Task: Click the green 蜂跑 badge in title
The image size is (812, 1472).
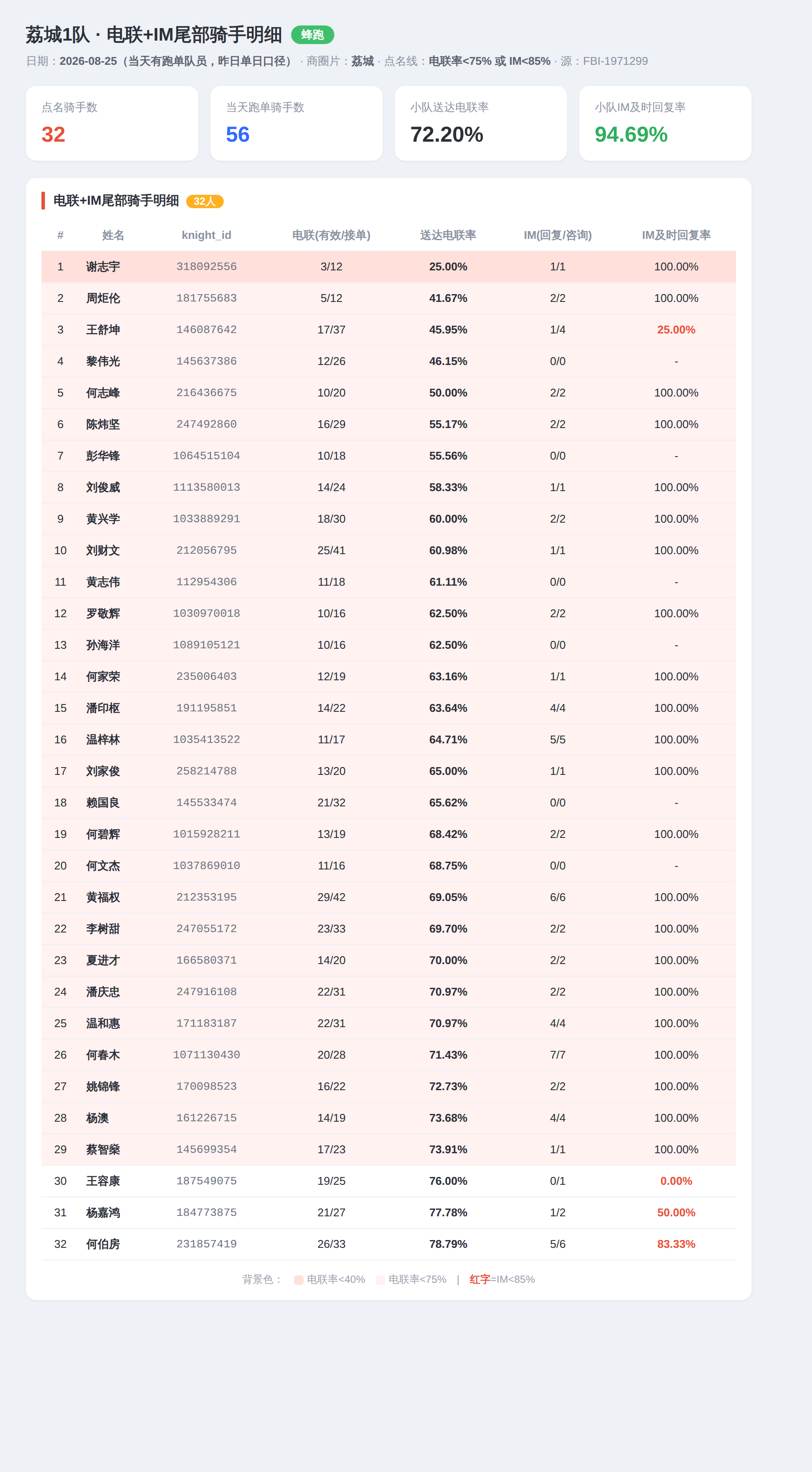Action: (x=313, y=35)
